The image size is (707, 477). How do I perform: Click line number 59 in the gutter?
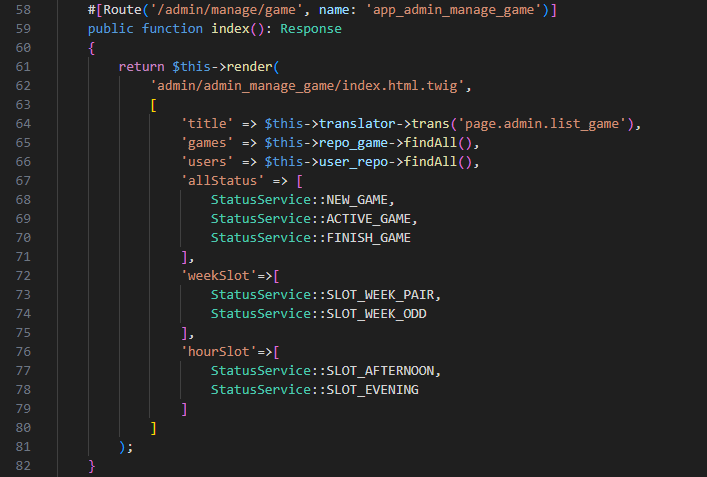(23, 28)
